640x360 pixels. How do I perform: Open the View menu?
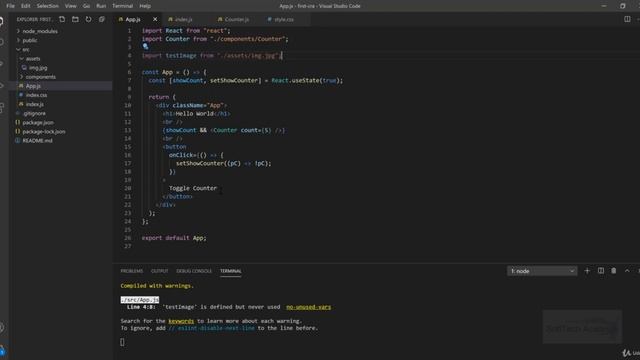tap(71, 6)
